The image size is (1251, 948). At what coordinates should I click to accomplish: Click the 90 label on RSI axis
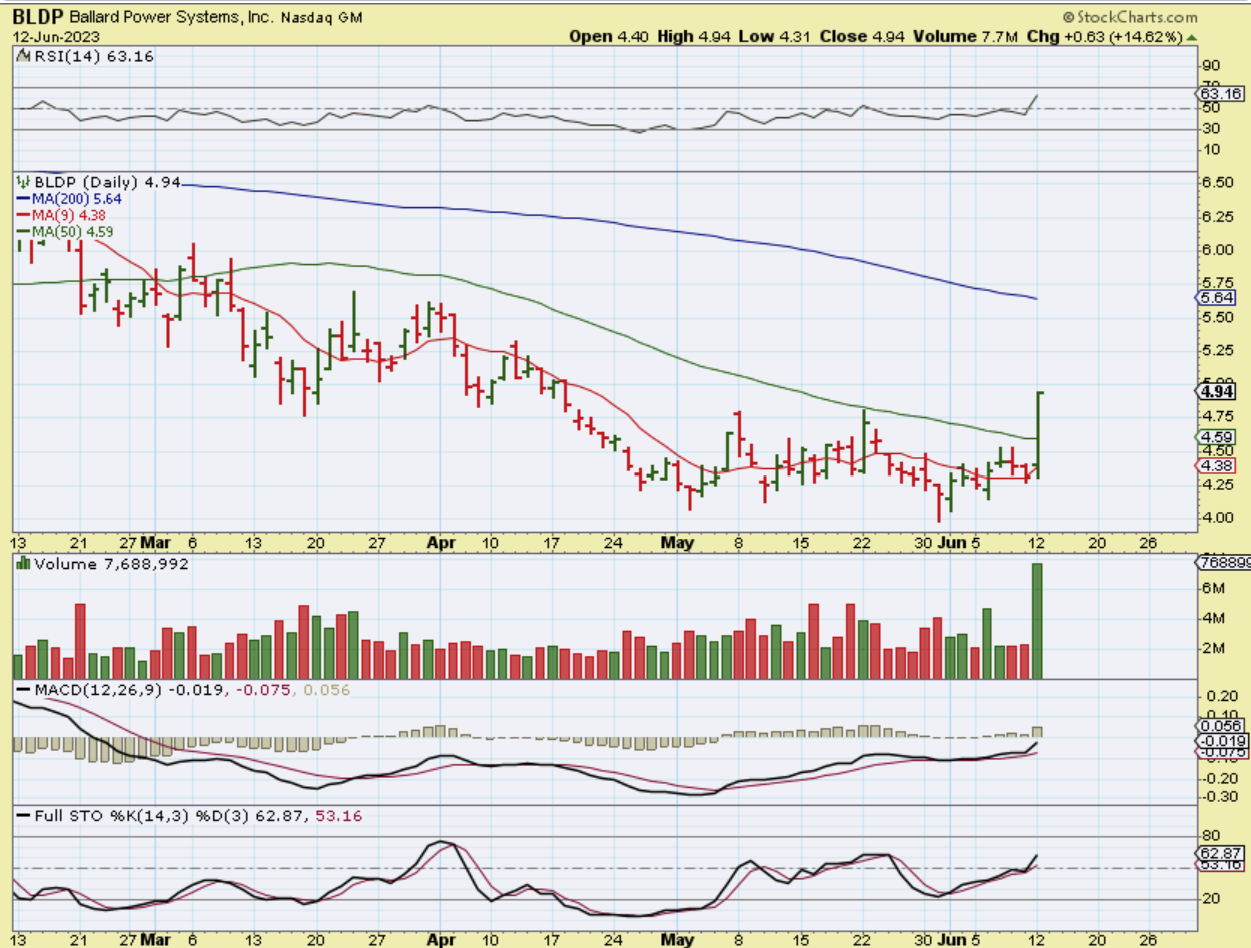coord(1211,65)
